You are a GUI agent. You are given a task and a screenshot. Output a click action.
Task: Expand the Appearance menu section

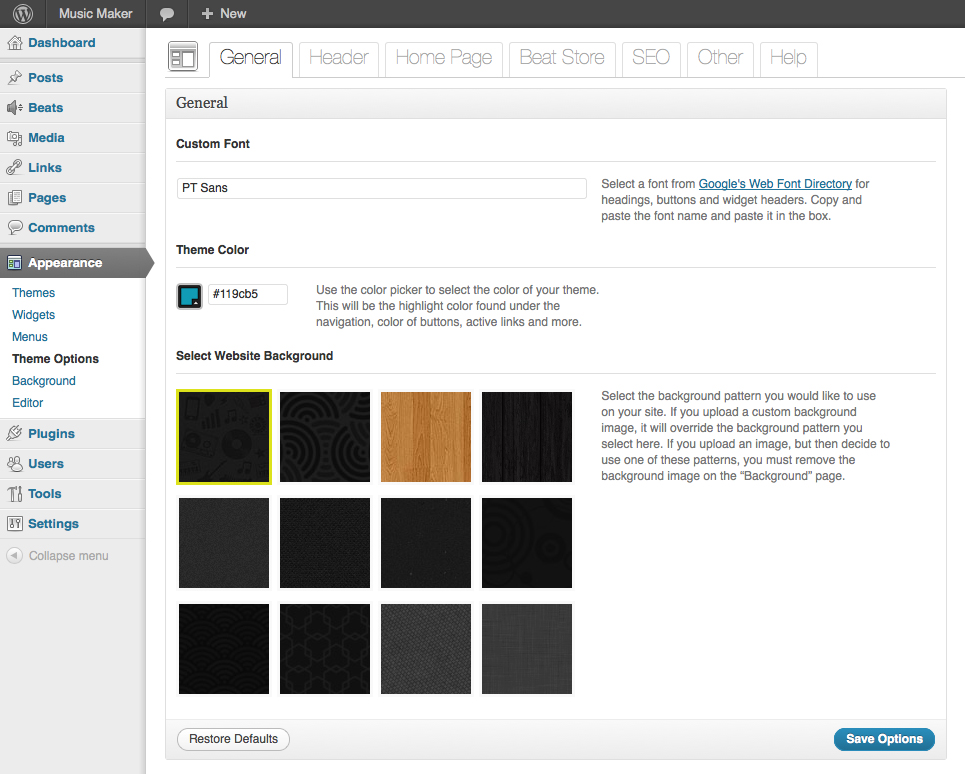click(x=65, y=263)
